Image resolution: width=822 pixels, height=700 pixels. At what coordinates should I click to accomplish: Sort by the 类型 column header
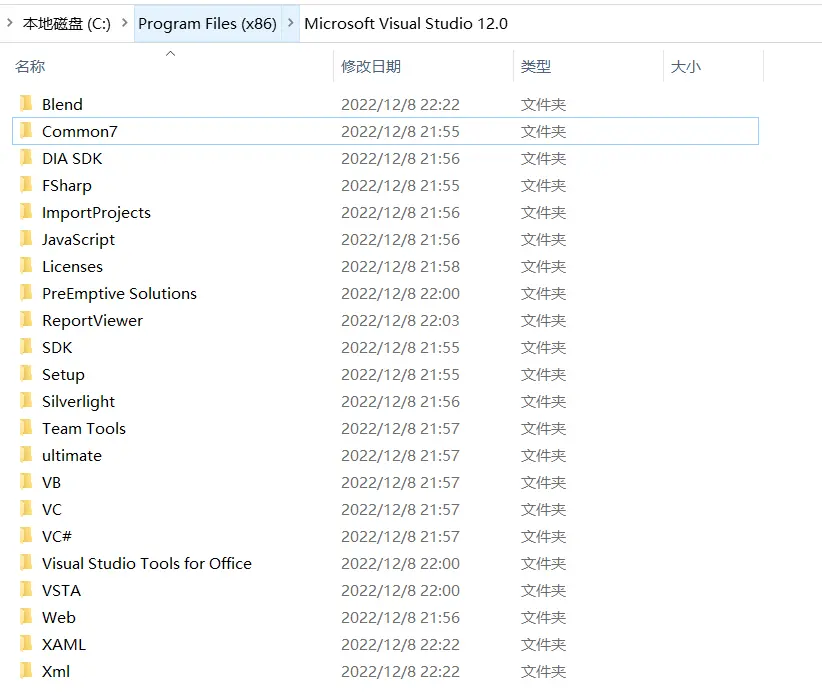(536, 67)
